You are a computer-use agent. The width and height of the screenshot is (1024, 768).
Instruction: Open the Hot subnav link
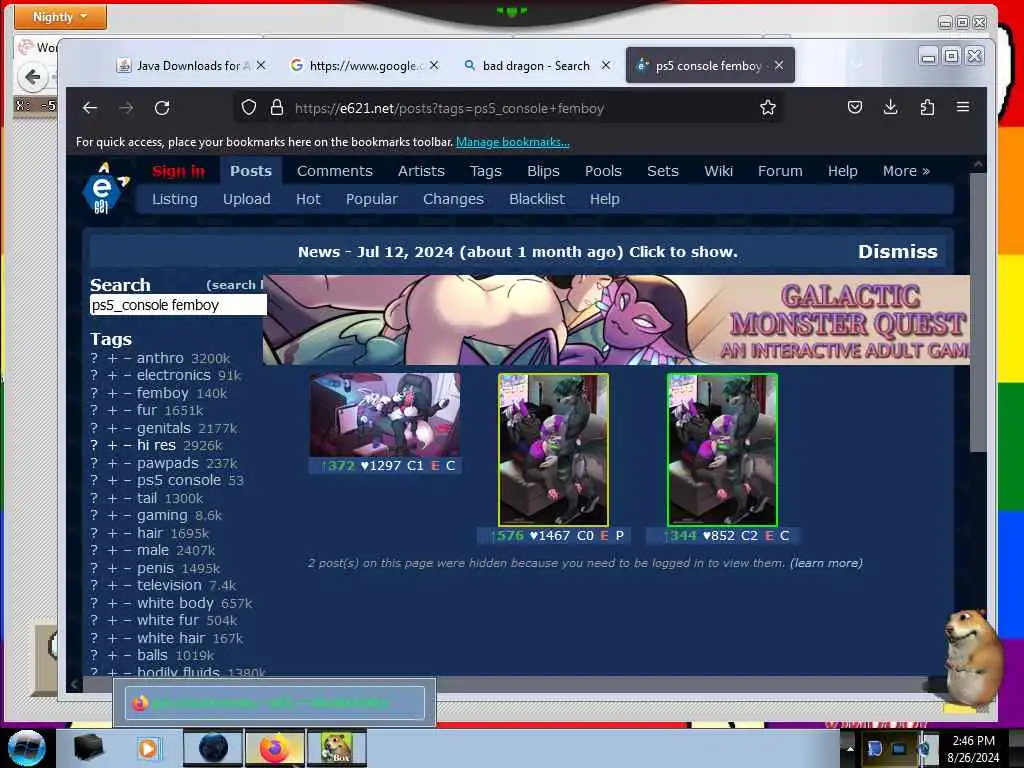[x=308, y=199]
